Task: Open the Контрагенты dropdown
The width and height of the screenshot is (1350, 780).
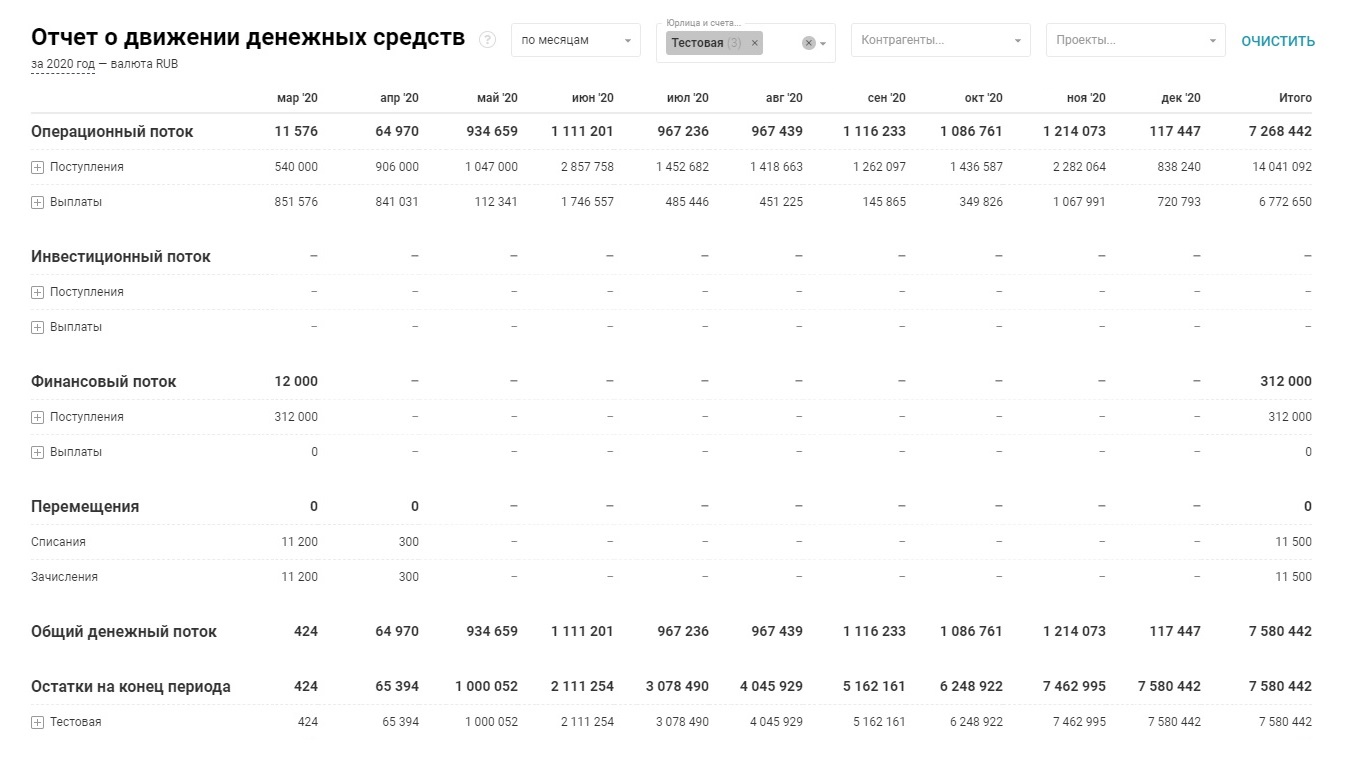Action: (x=941, y=40)
